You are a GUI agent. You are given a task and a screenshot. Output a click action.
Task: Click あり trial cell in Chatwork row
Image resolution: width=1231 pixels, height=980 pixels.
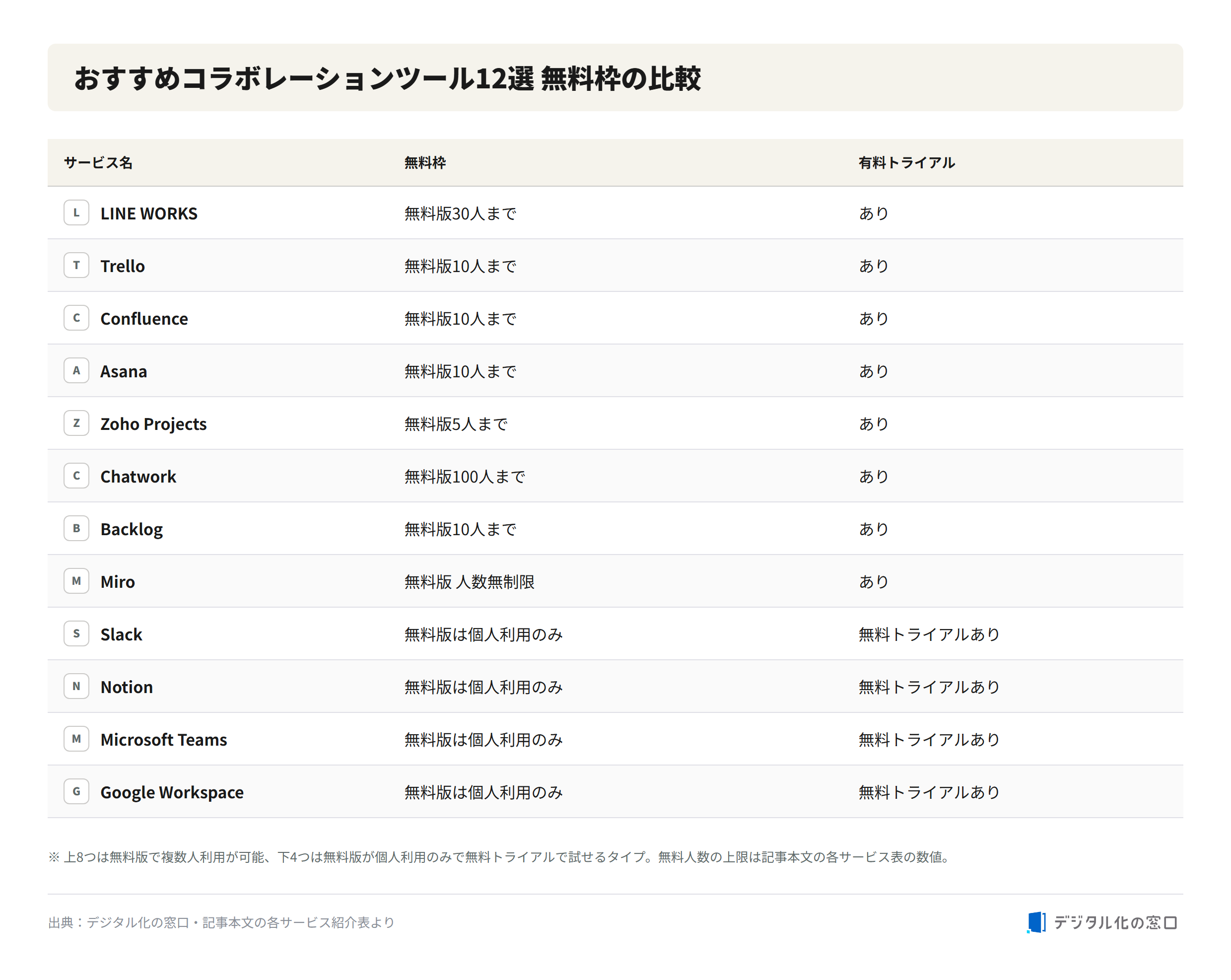tap(874, 476)
